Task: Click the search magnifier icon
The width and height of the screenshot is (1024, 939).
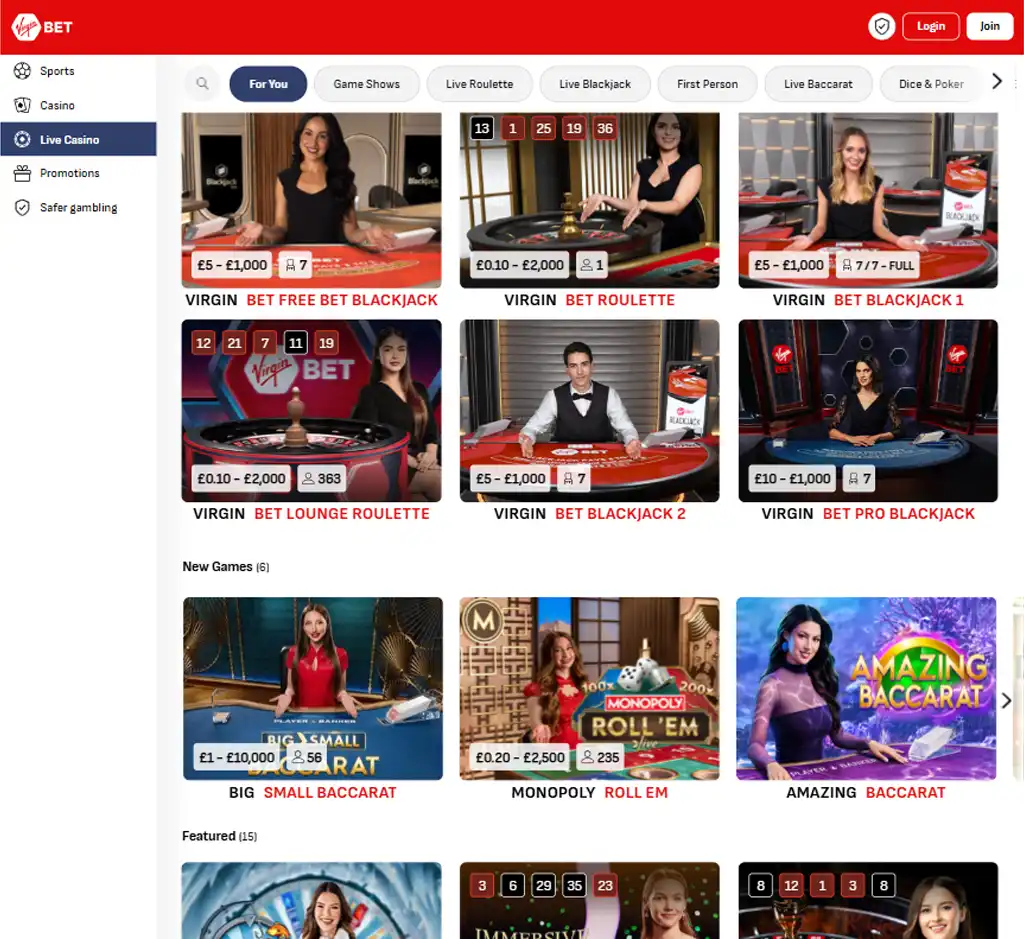Action: pyautogui.click(x=202, y=84)
